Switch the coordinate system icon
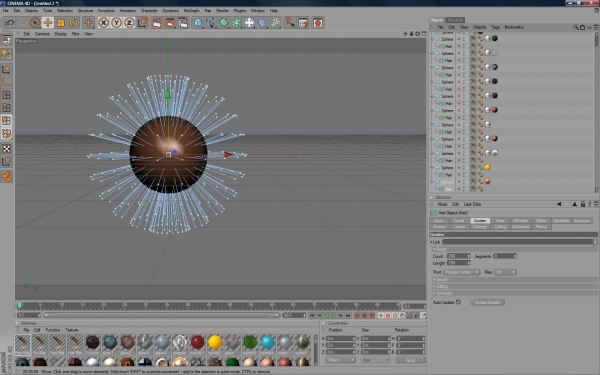This screenshot has width=600, height=375. (x=142, y=23)
